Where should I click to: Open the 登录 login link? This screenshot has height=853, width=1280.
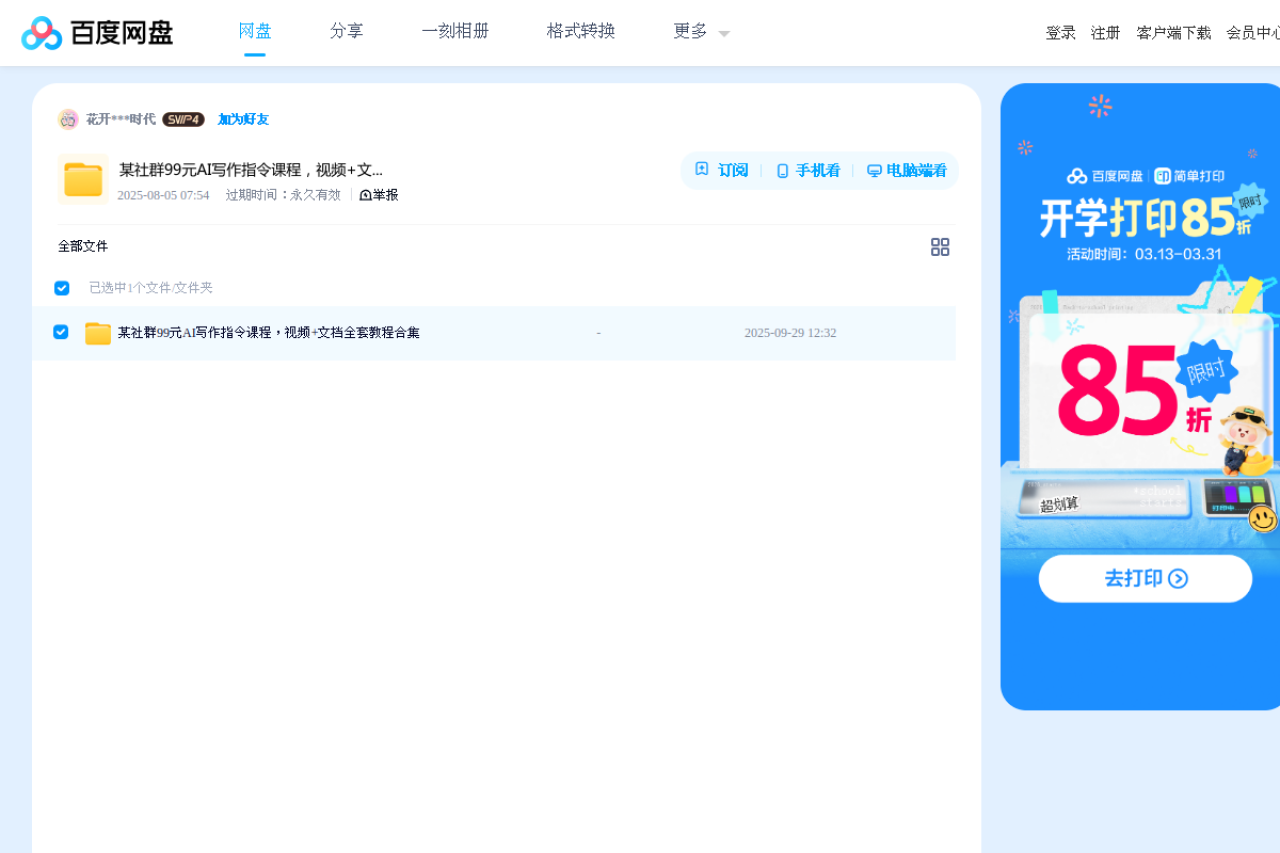tap(1060, 32)
